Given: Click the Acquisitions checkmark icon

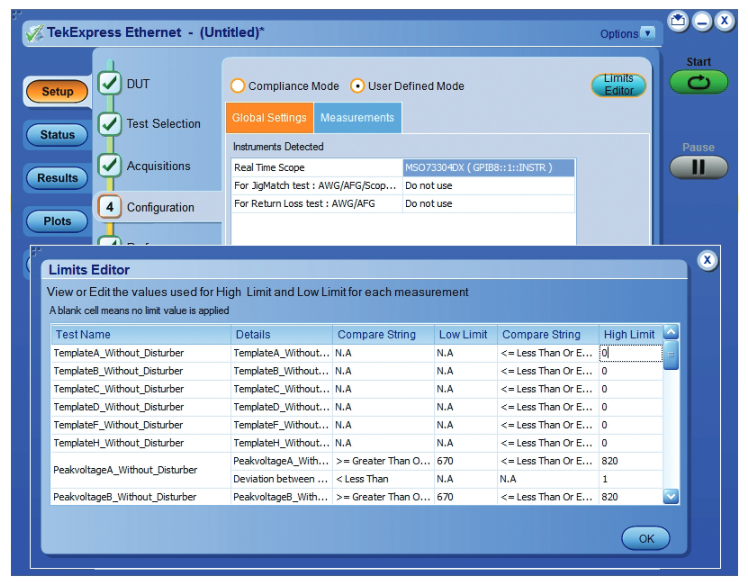Looking at the screenshot, I should (109, 166).
